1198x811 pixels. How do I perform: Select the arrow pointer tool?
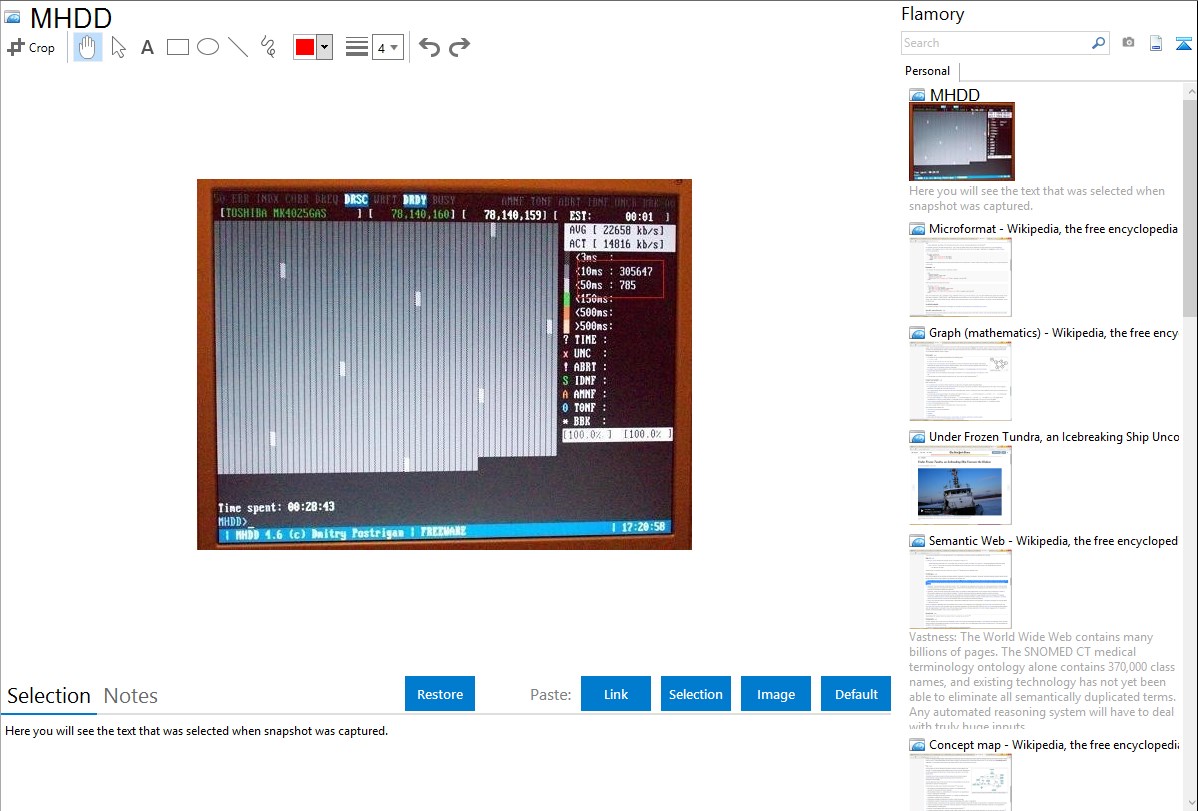[118, 47]
